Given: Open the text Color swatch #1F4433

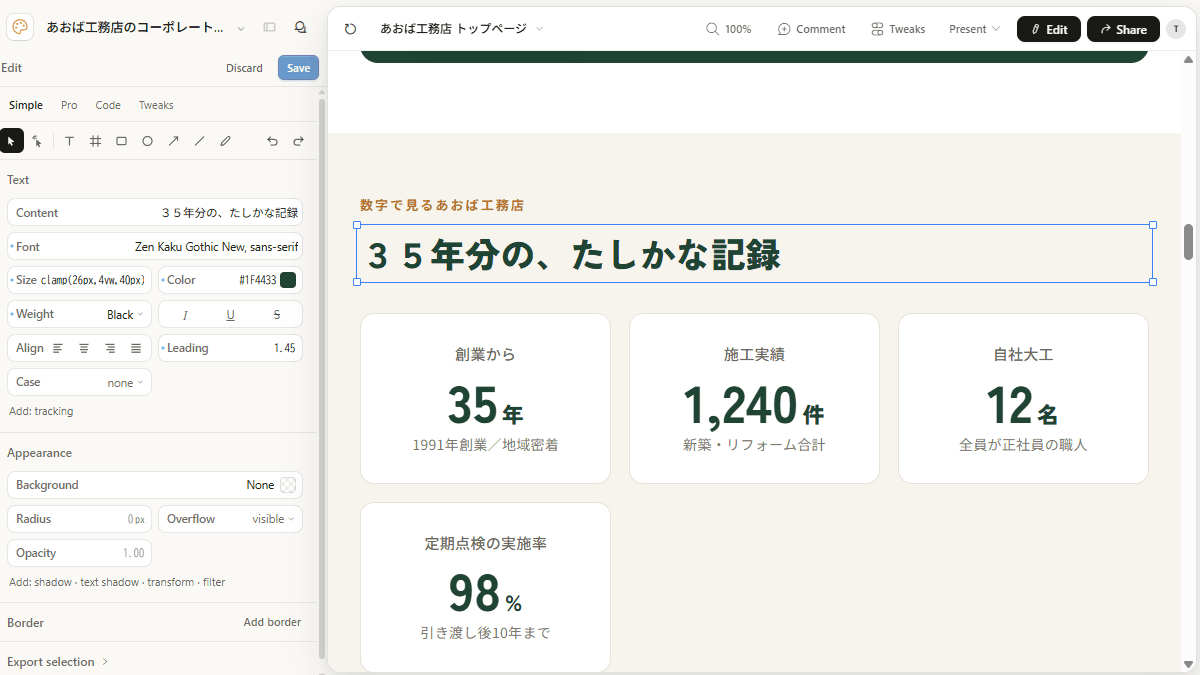Looking at the screenshot, I should tap(288, 280).
